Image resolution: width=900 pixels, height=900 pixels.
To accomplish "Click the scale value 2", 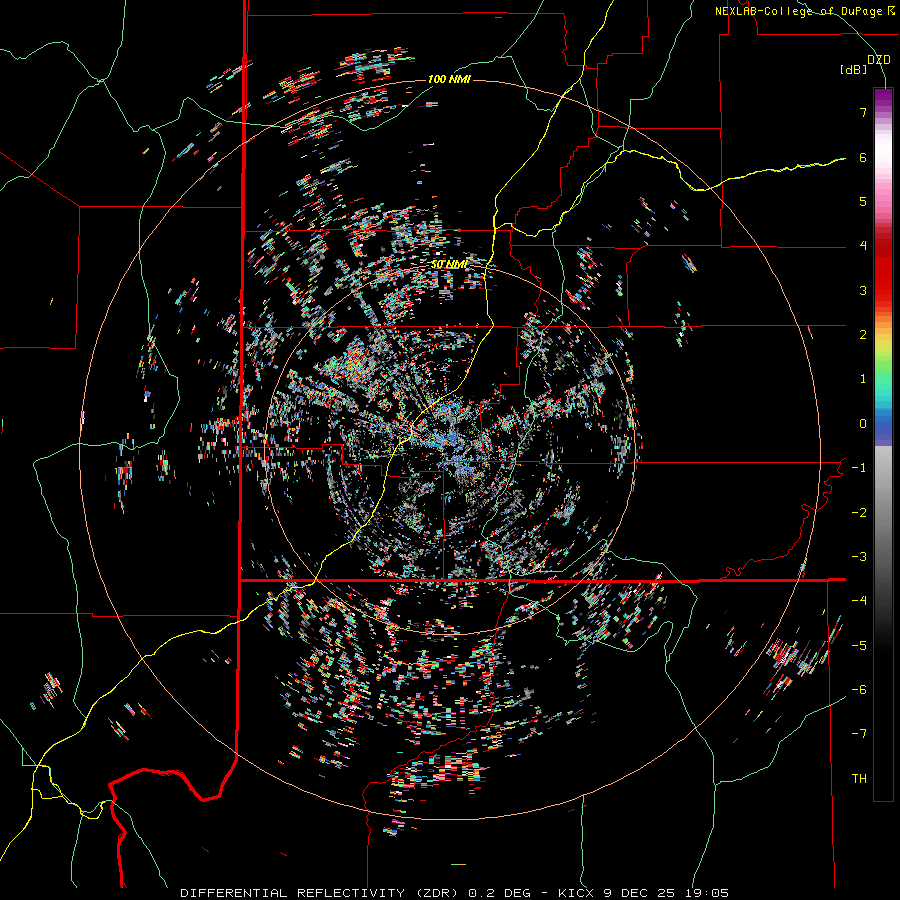I will pos(863,335).
